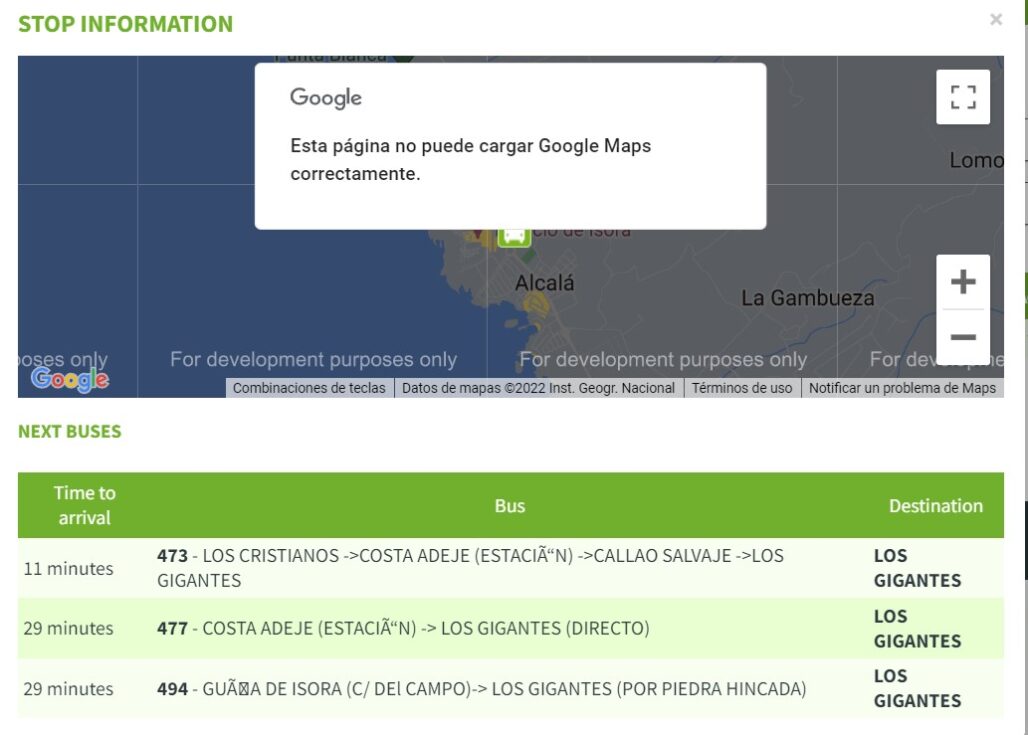Click the colored Google logo on map
Image resolution: width=1028 pixels, height=735 pixels.
click(x=69, y=379)
